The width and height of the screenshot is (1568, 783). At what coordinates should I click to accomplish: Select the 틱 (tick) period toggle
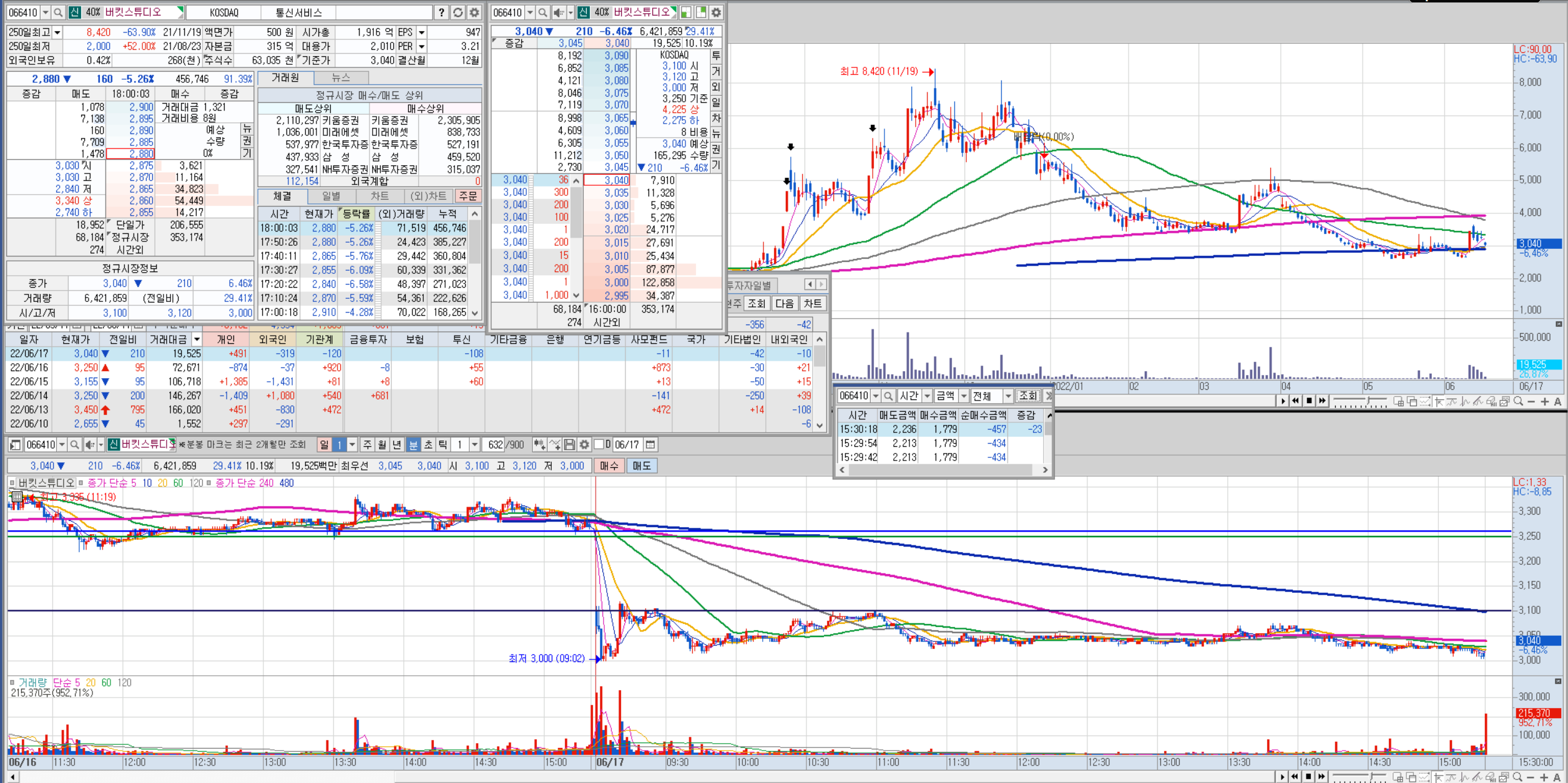pyautogui.click(x=443, y=444)
